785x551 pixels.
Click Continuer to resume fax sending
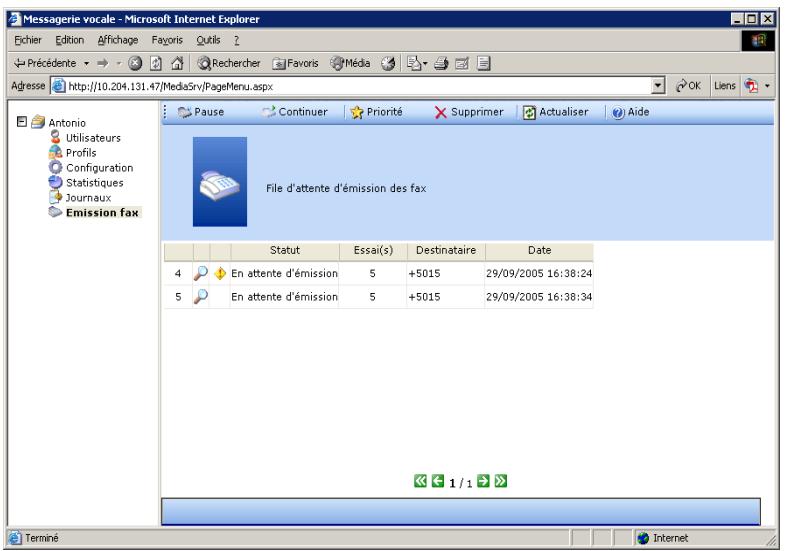295,112
